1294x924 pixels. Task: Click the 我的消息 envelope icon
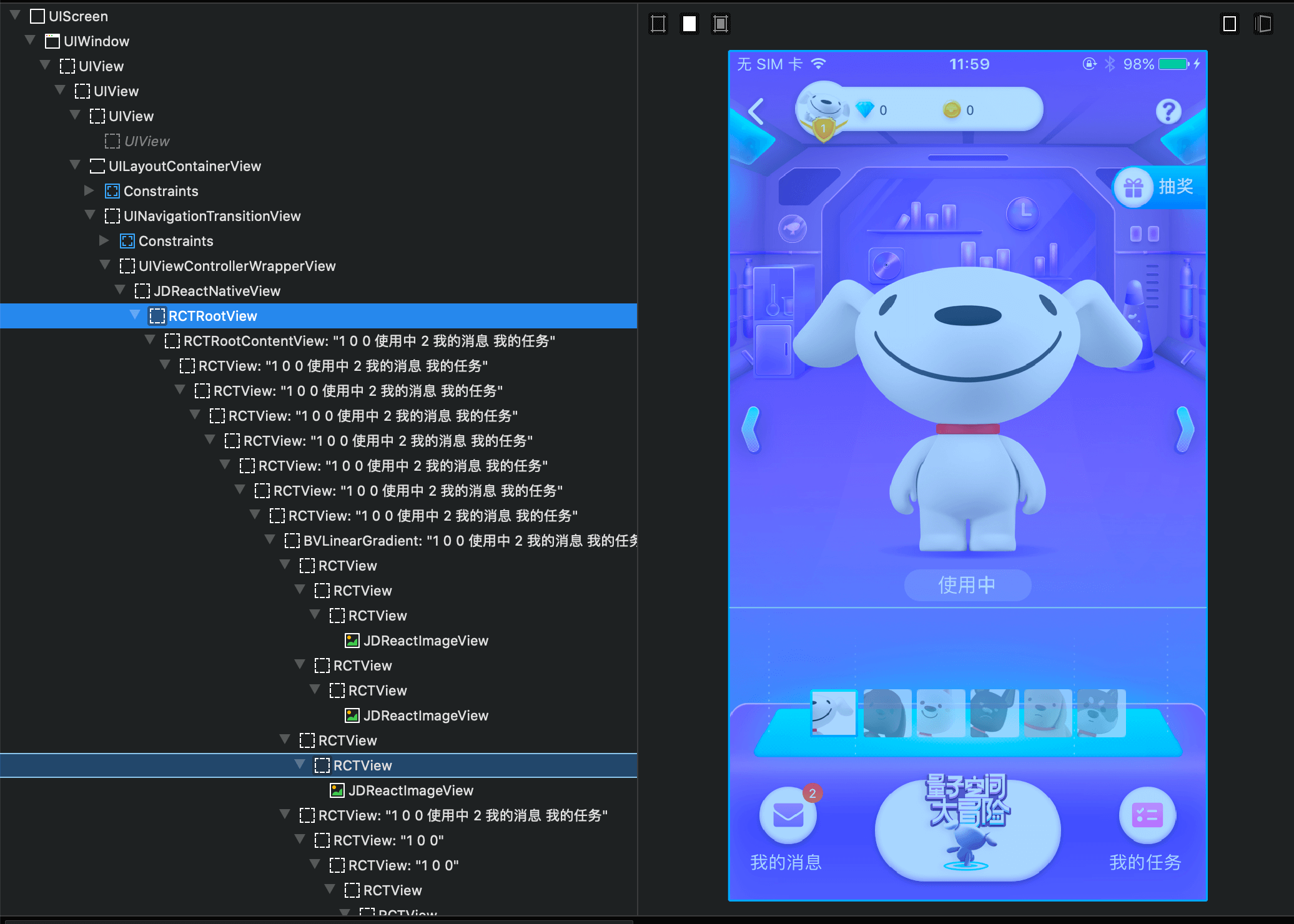pyautogui.click(x=788, y=815)
